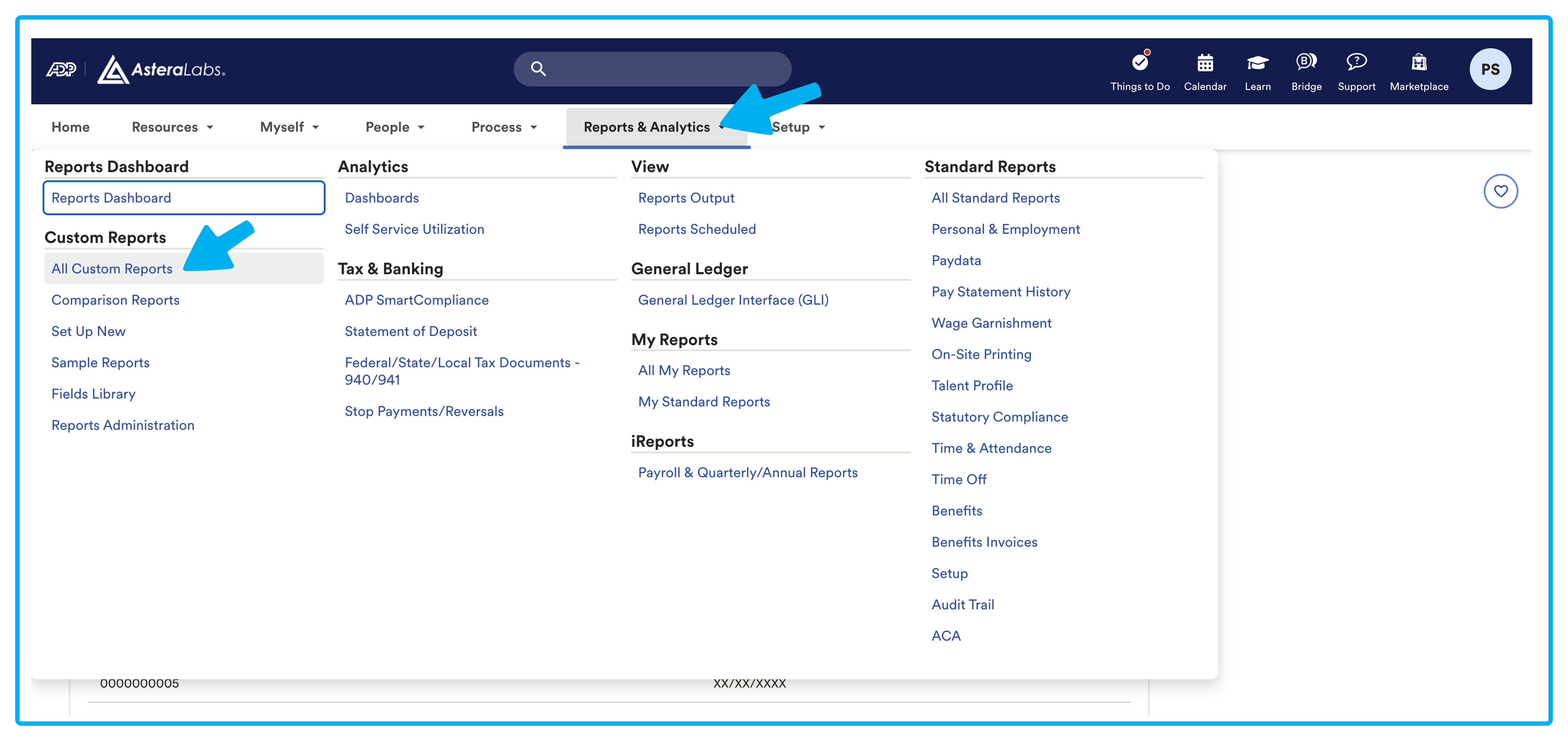Open the Calendar icon in header
This screenshot has height=741, width=1568.
tap(1205, 63)
